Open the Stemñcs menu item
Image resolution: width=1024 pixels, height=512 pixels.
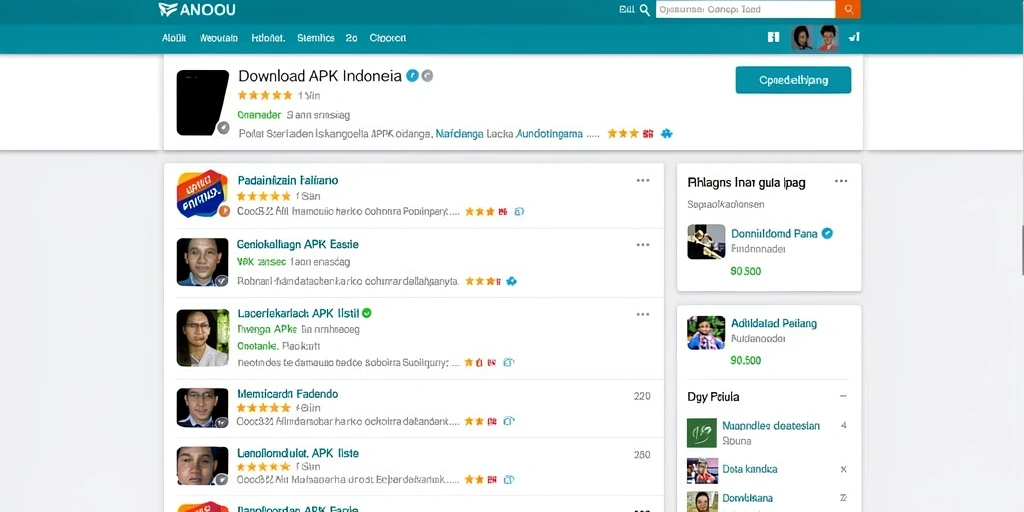coord(315,38)
